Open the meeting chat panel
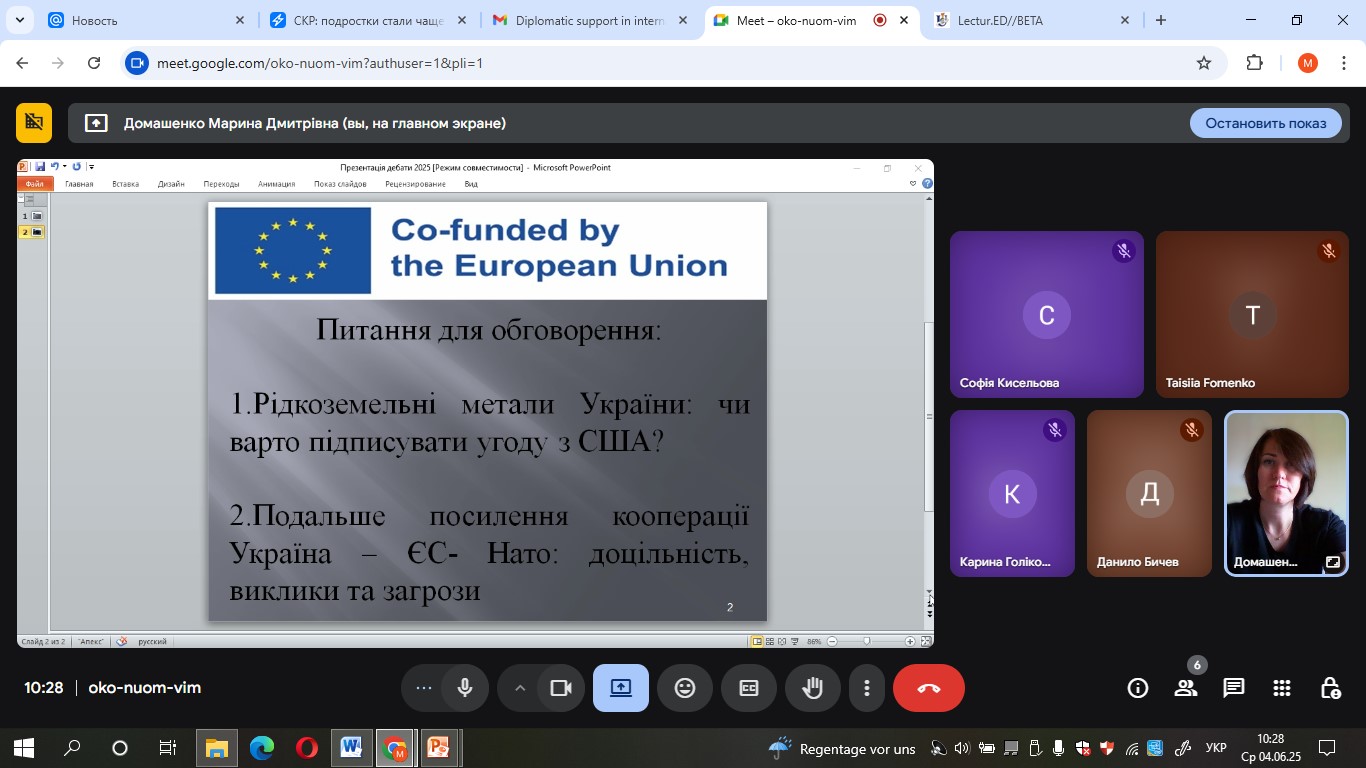This screenshot has width=1366, height=768. pyautogui.click(x=1233, y=688)
